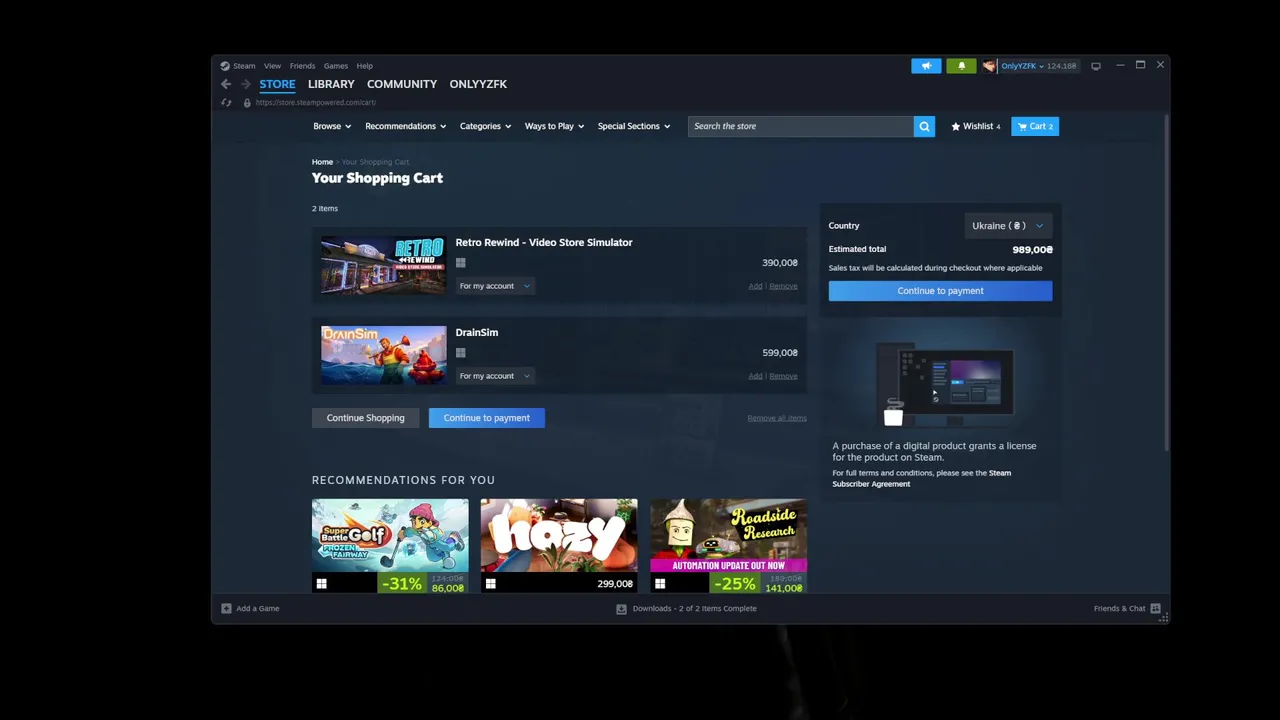The width and height of the screenshot is (1280, 720).
Task: Open the Steam Subscriber Agreement link
Action: (921, 478)
